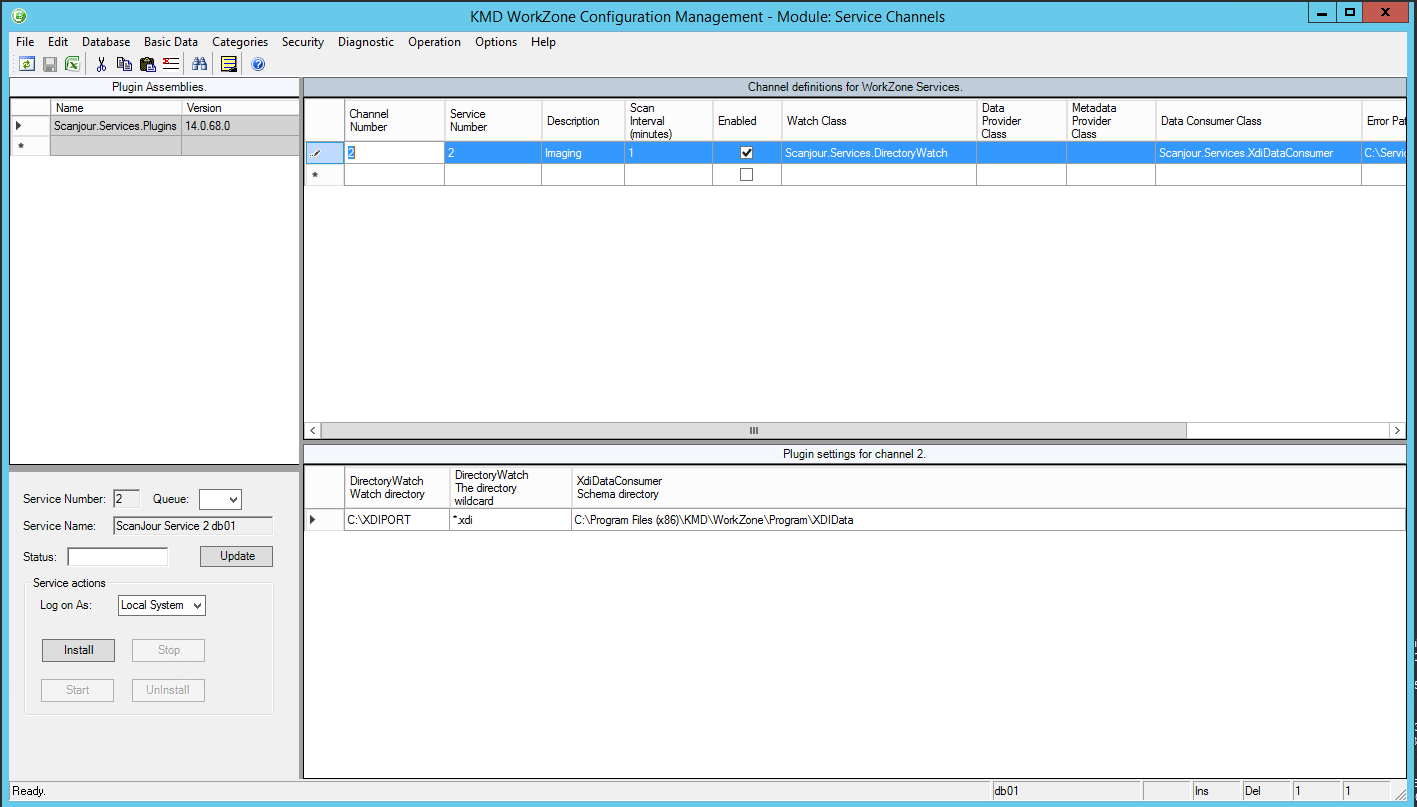Click the Metadata Provider Class column header
Image resolution: width=1417 pixels, height=807 pixels.
1111,121
